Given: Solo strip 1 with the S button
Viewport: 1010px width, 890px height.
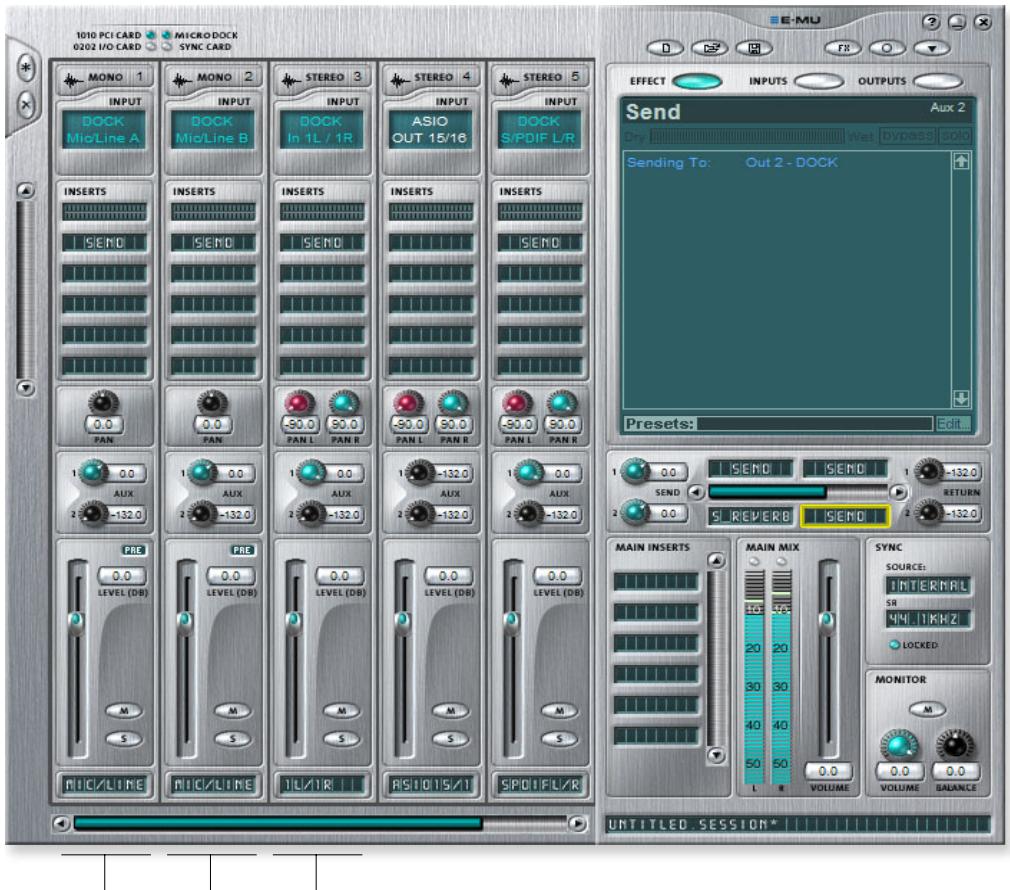Looking at the screenshot, I should tap(124, 738).
